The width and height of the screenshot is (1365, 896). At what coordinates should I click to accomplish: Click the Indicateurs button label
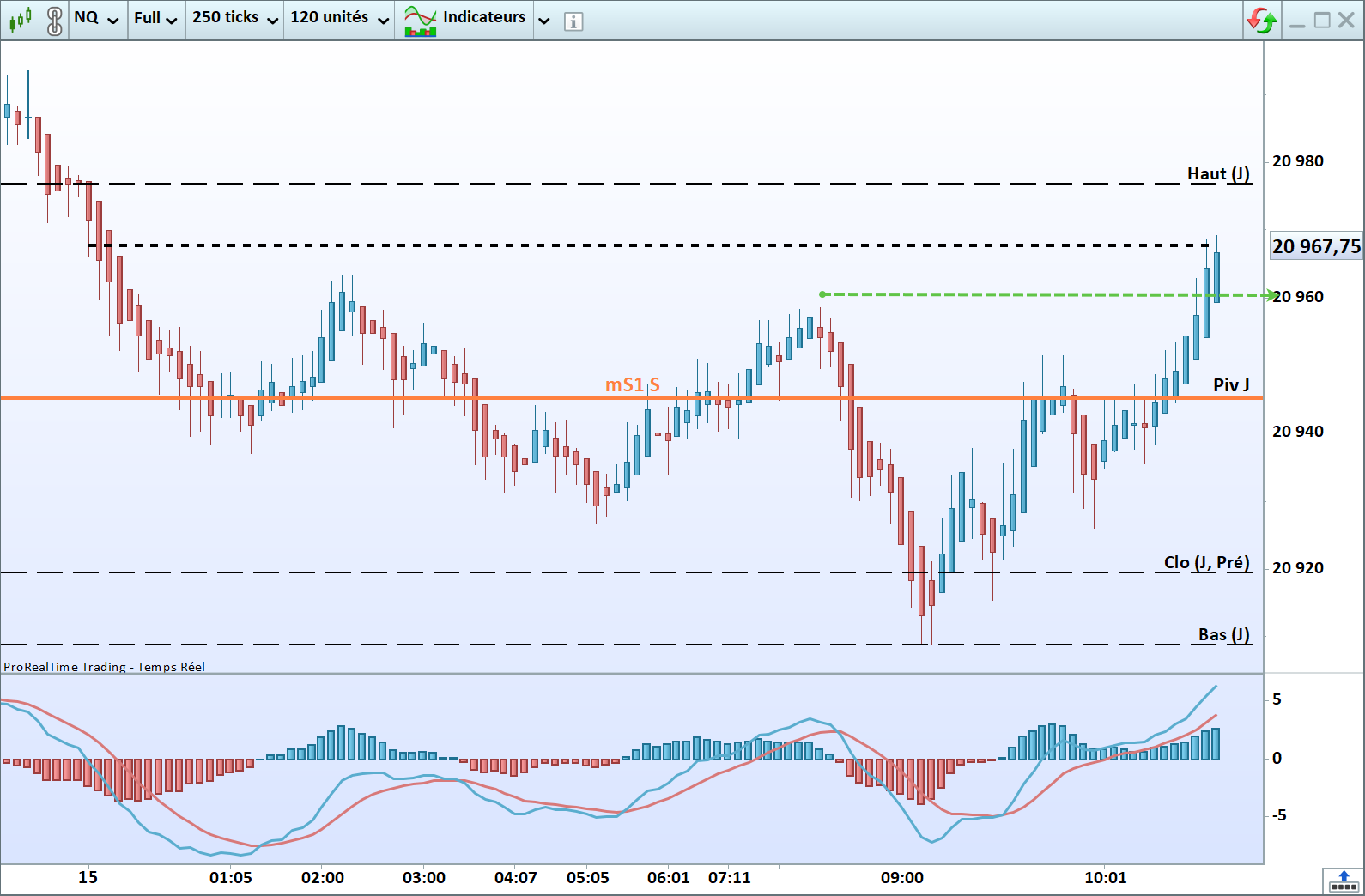click(484, 17)
